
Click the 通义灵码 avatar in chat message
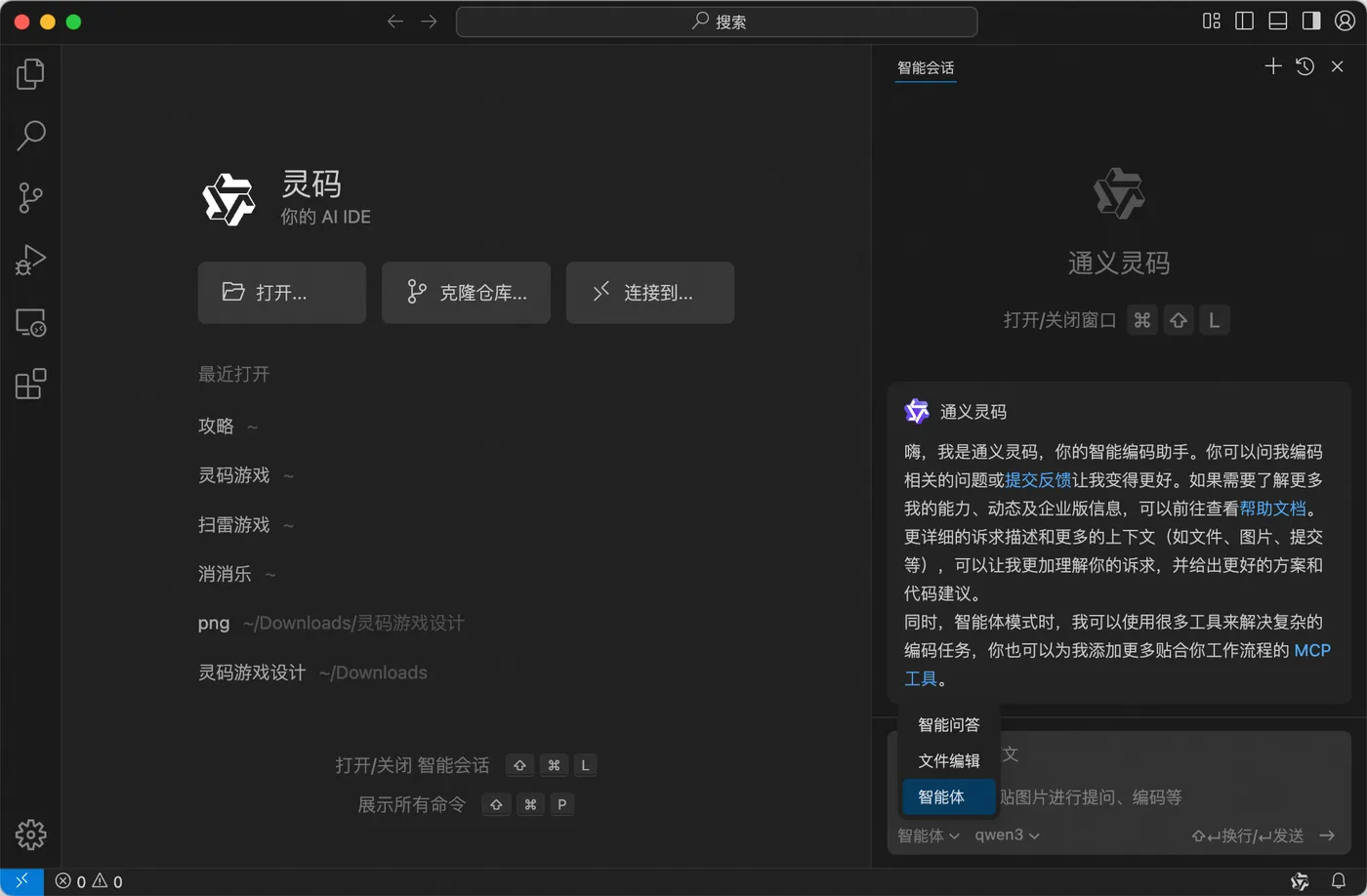[x=917, y=411]
